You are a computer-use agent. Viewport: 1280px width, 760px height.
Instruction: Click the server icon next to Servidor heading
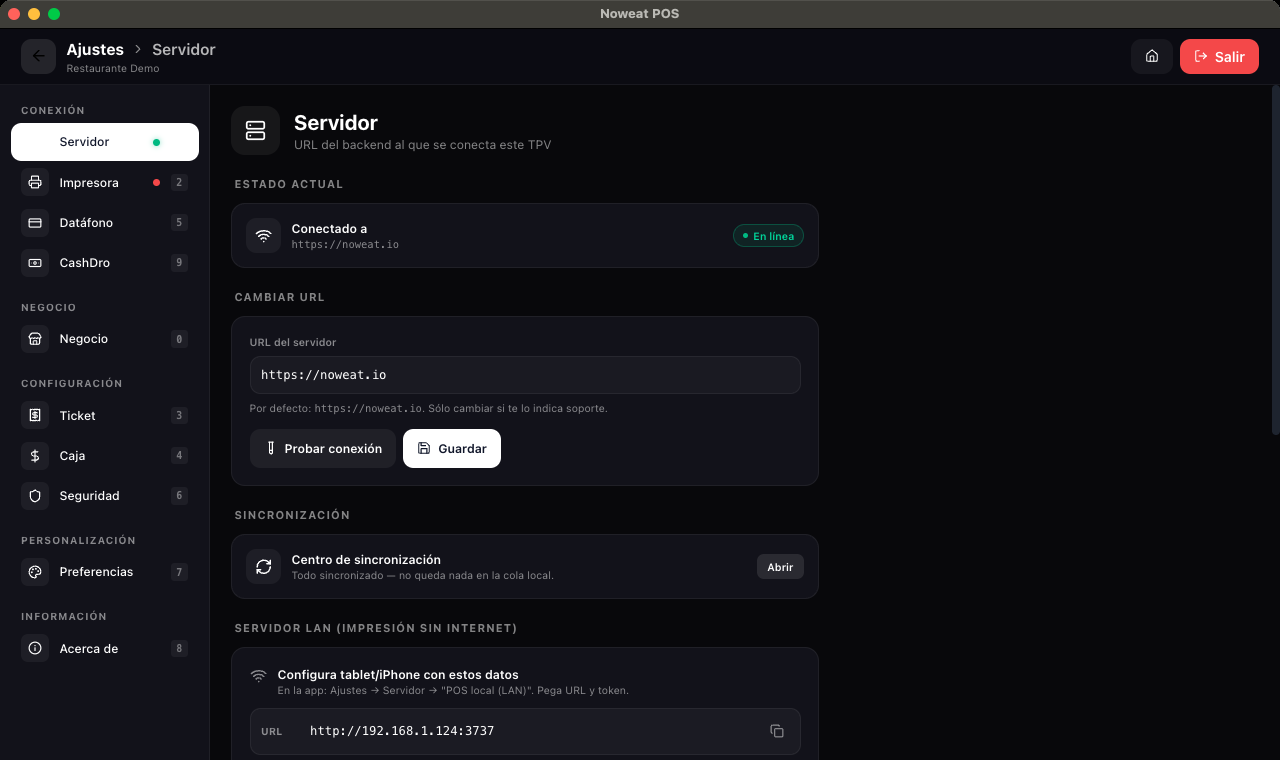(255, 131)
